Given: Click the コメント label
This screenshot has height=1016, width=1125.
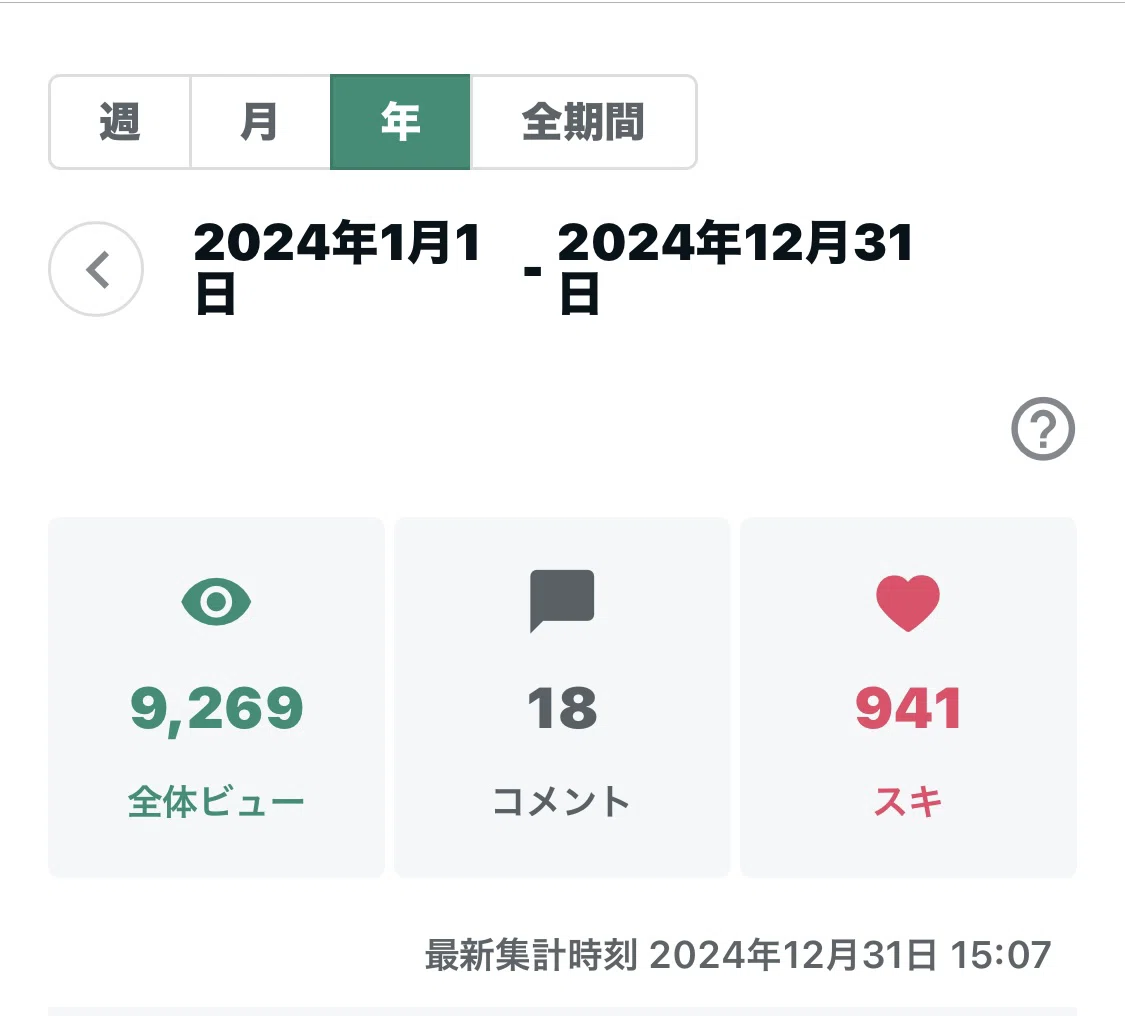Looking at the screenshot, I should [562, 801].
